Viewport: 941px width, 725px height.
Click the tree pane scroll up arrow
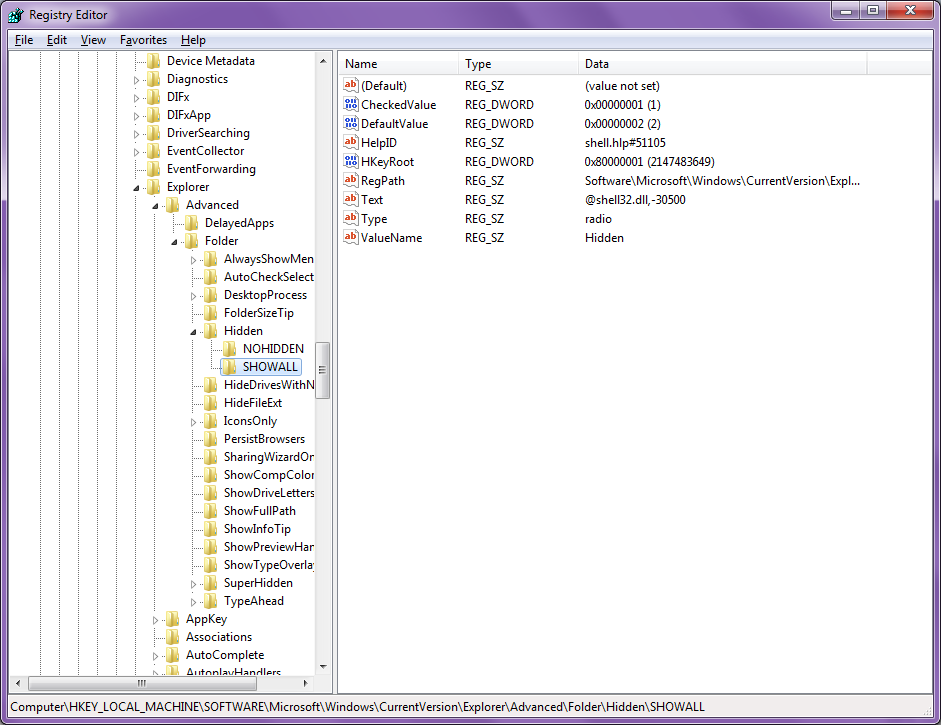[323, 61]
